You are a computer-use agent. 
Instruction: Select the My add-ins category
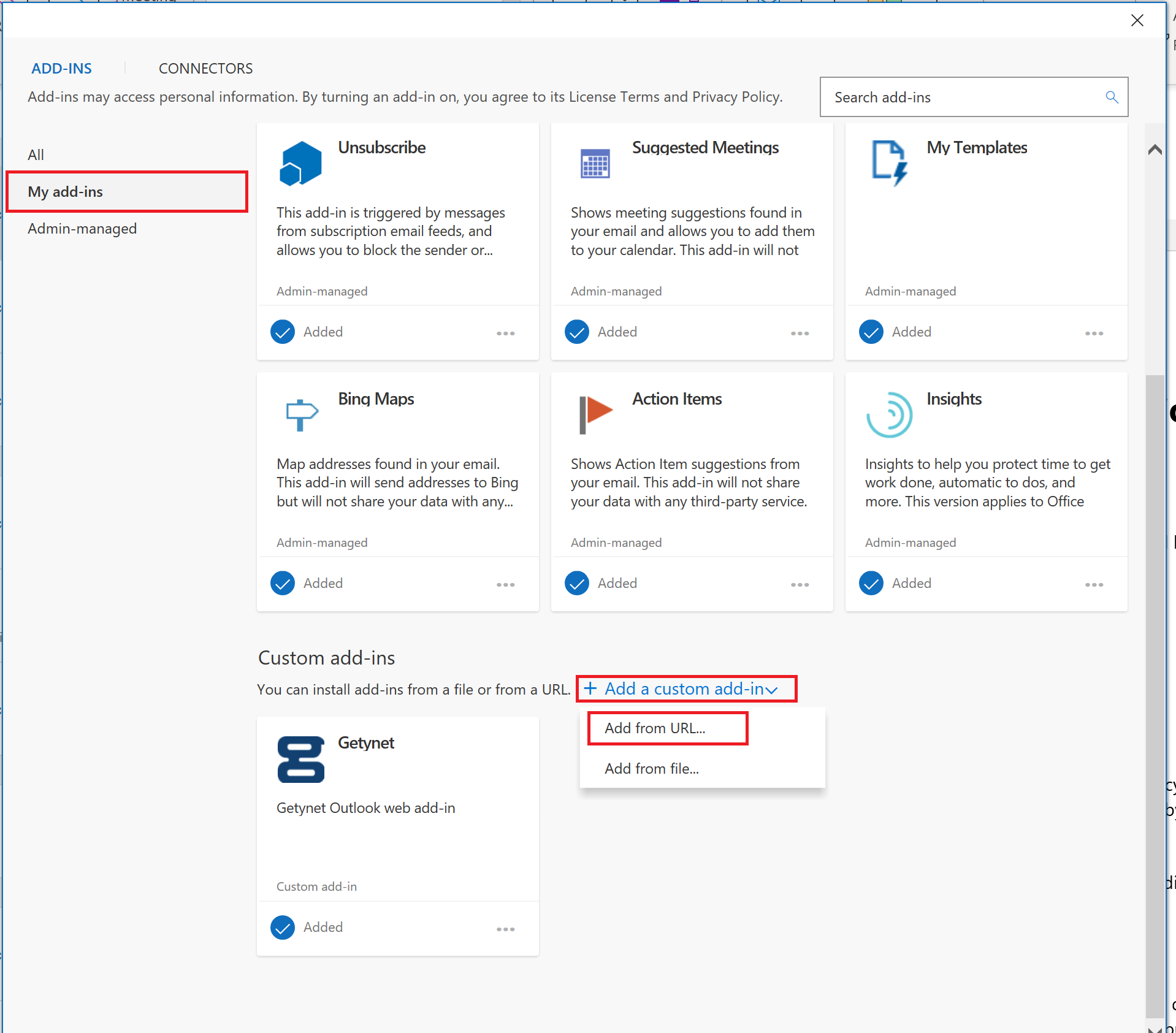click(127, 192)
